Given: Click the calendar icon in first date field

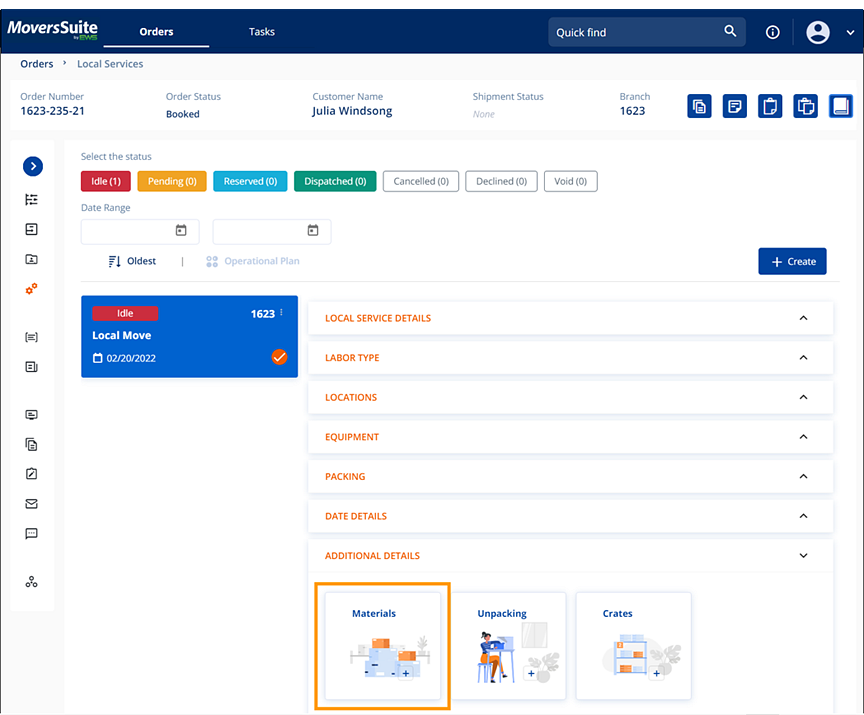Looking at the screenshot, I should click(x=181, y=231).
